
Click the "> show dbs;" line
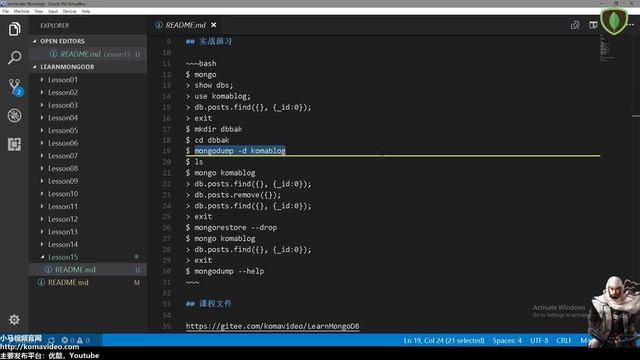pos(209,85)
